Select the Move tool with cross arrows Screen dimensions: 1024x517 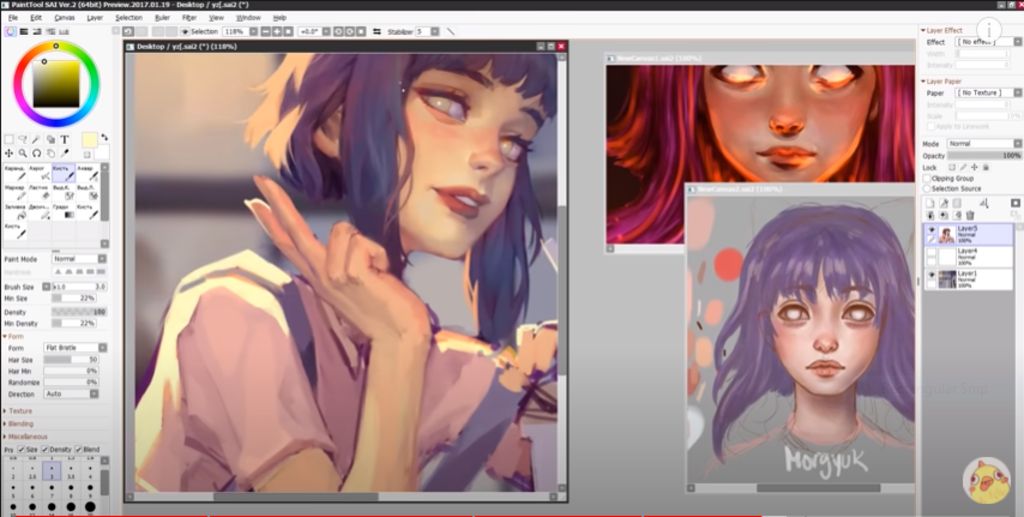click(9, 154)
